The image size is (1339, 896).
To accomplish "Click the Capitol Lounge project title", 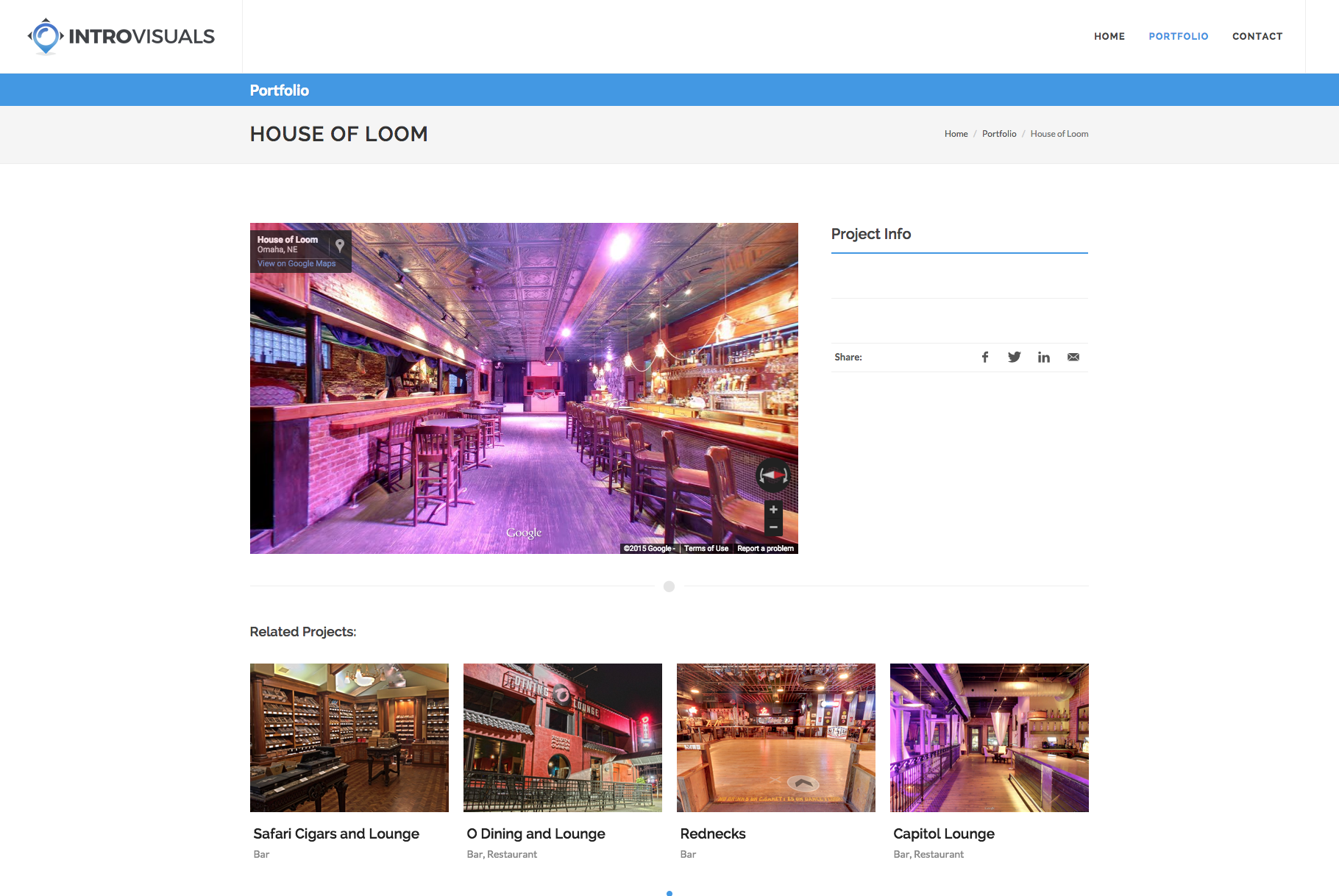I will (x=943, y=833).
